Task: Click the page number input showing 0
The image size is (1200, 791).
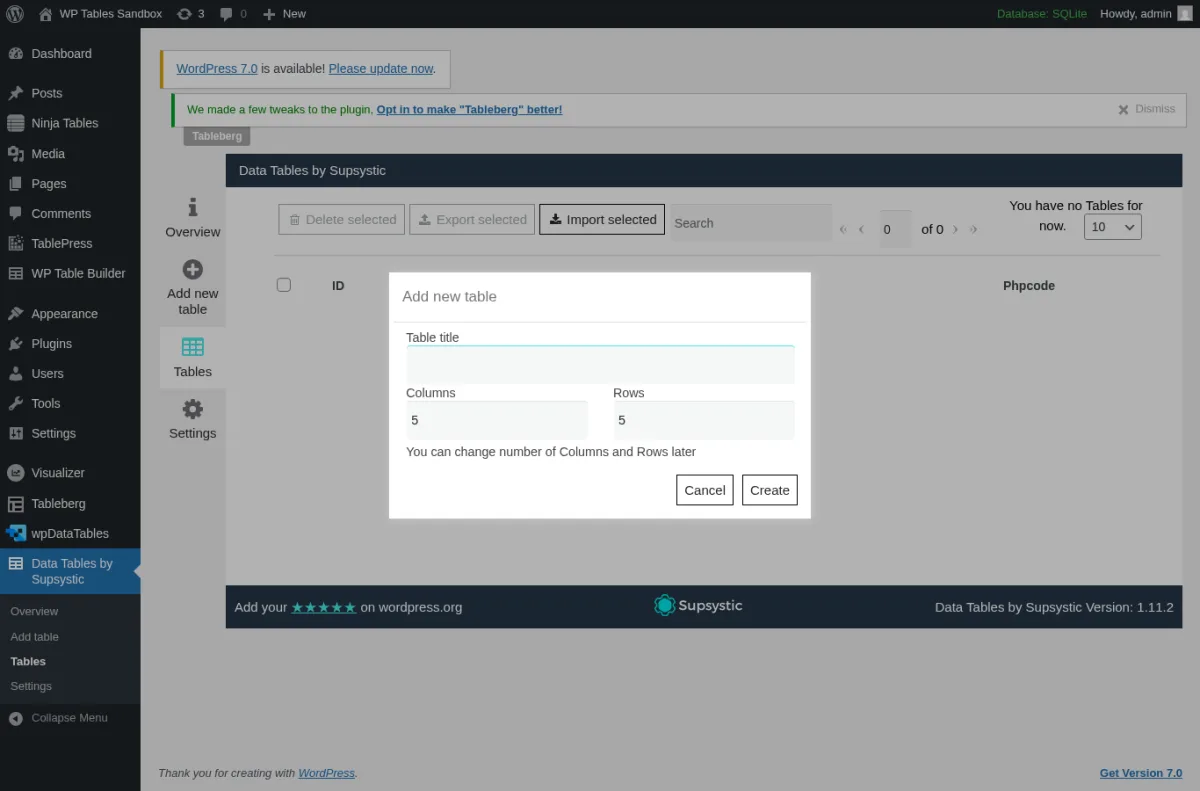Action: point(895,229)
